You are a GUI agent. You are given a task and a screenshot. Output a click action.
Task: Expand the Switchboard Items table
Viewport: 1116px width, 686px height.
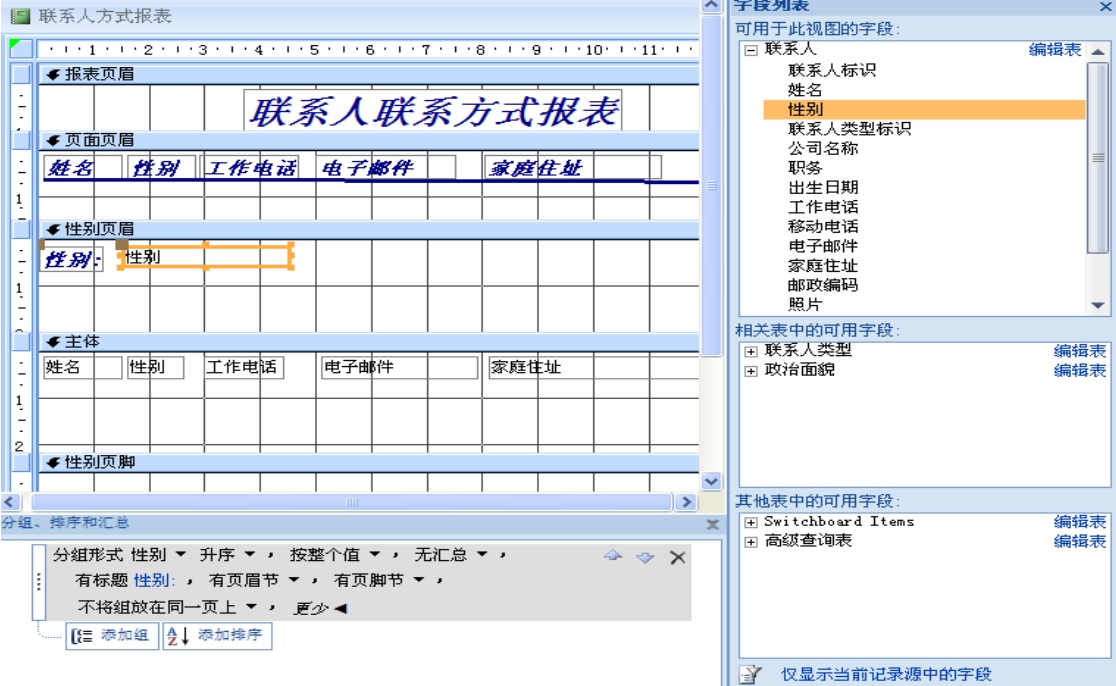[x=751, y=522]
